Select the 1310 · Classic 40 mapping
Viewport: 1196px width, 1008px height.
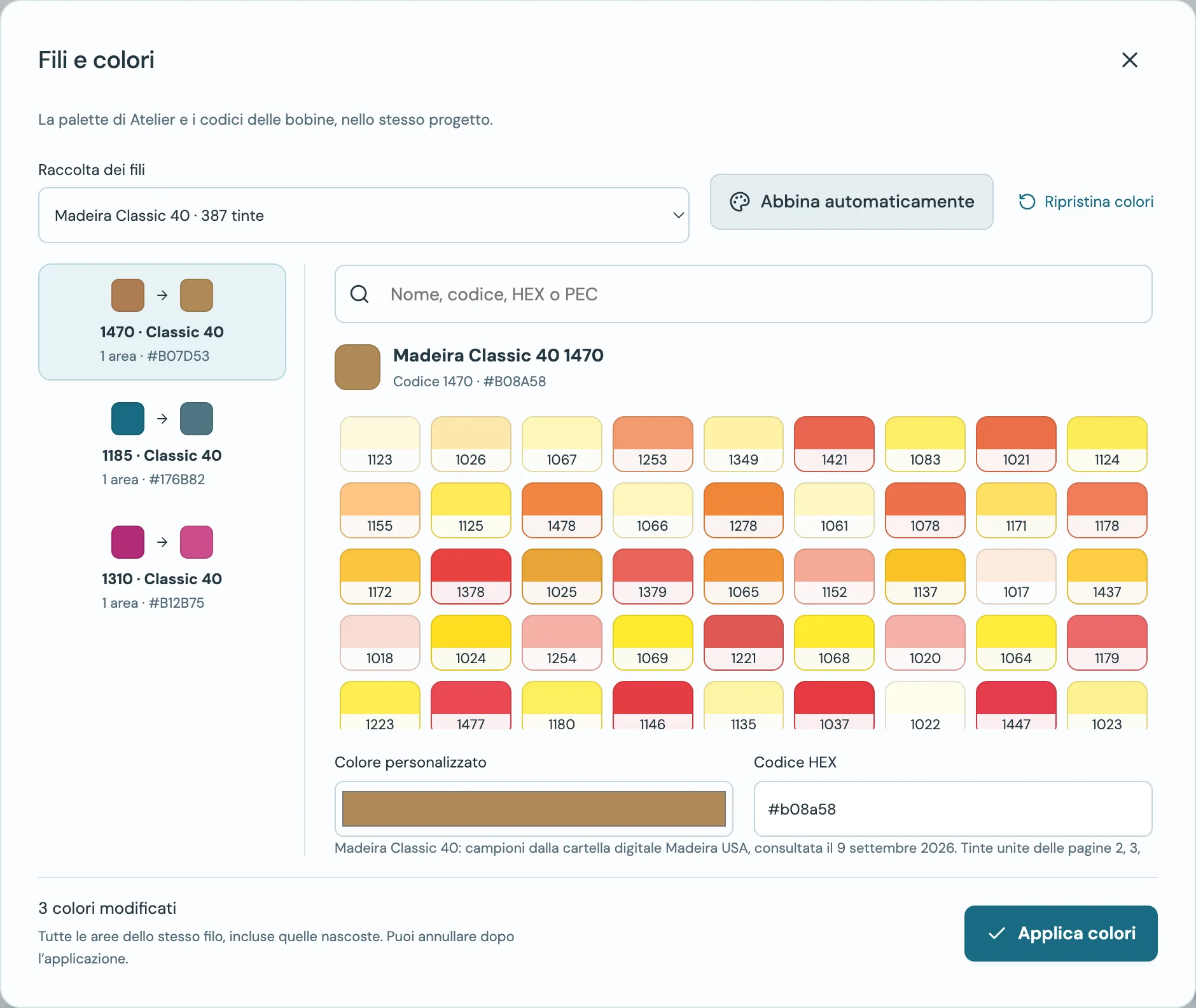coord(162,568)
